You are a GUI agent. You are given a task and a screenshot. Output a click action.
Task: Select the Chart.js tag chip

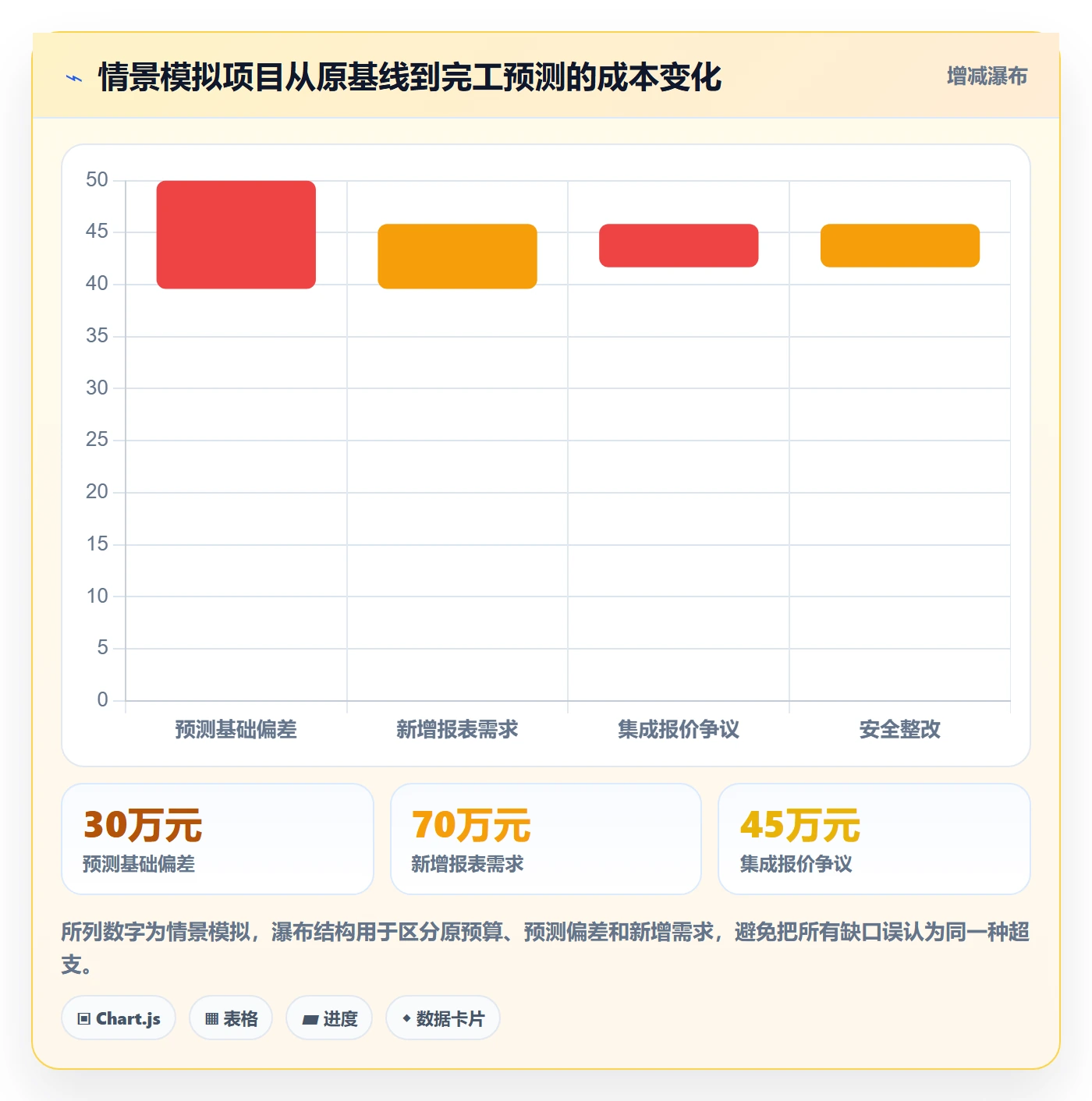tap(119, 1018)
